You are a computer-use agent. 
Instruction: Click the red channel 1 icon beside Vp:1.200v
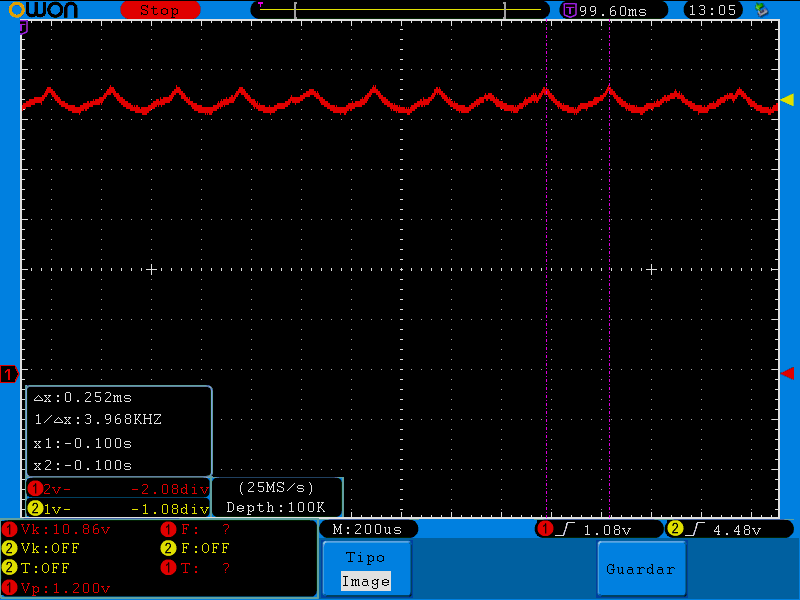tap(10, 588)
